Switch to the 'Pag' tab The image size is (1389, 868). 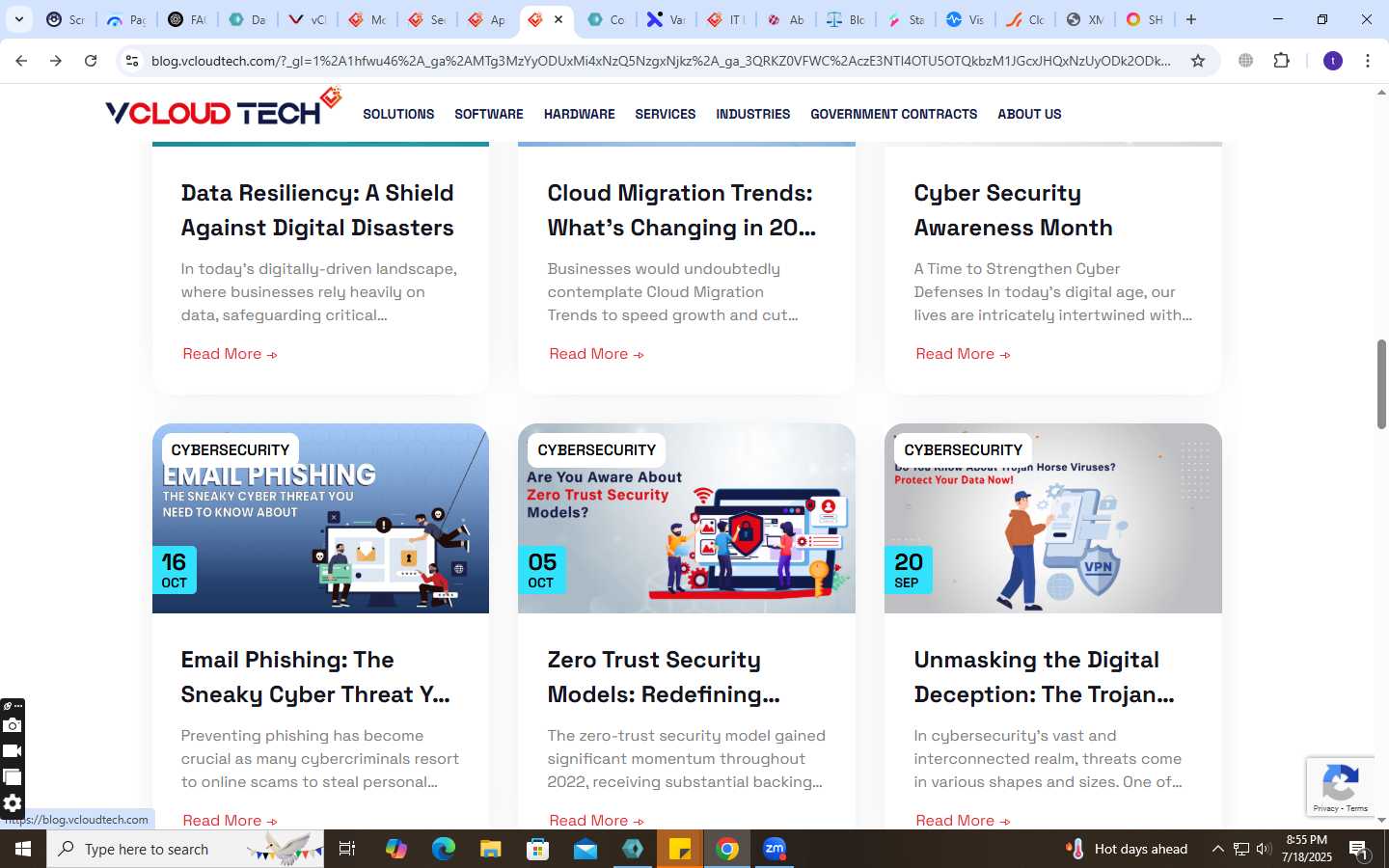125,19
